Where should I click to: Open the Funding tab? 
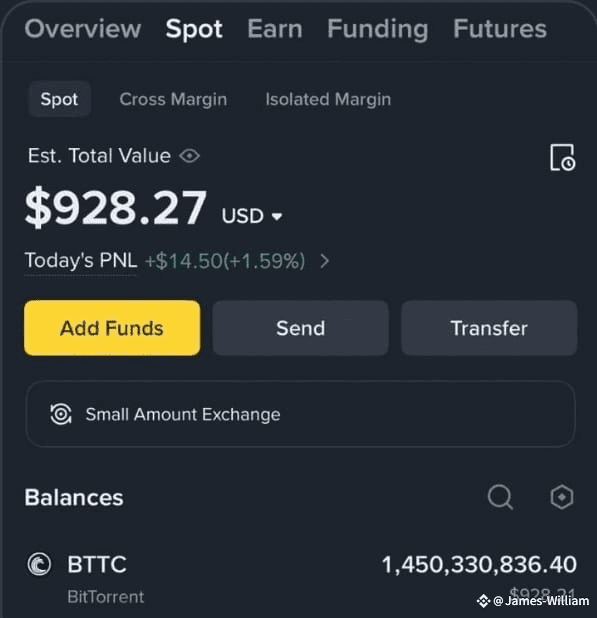pyautogui.click(x=378, y=30)
